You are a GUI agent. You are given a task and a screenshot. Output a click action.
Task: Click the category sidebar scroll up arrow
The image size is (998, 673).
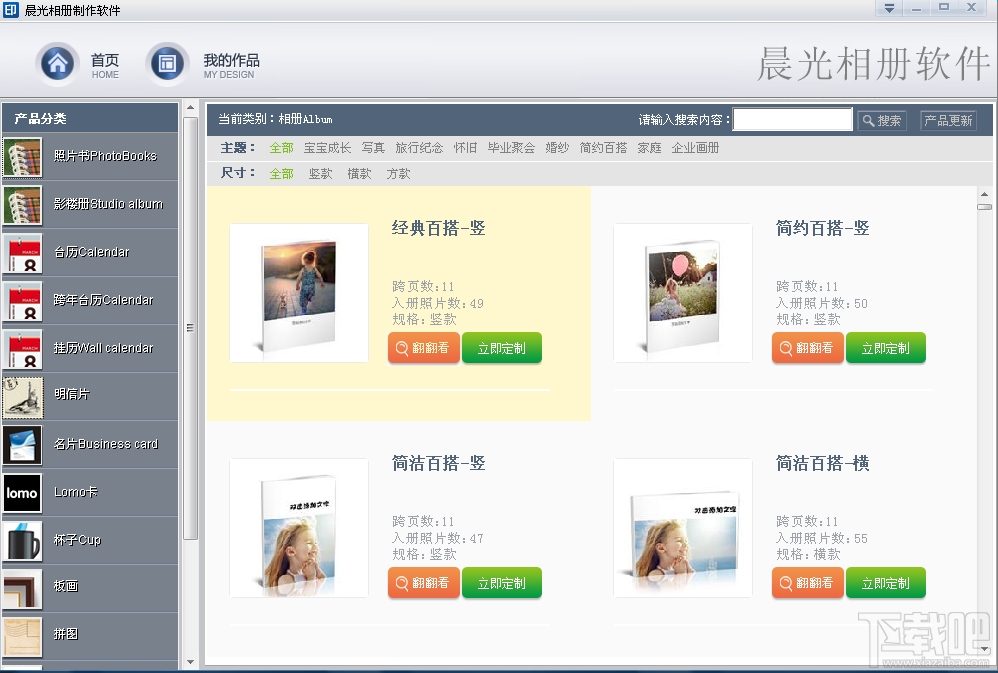pyautogui.click(x=190, y=108)
